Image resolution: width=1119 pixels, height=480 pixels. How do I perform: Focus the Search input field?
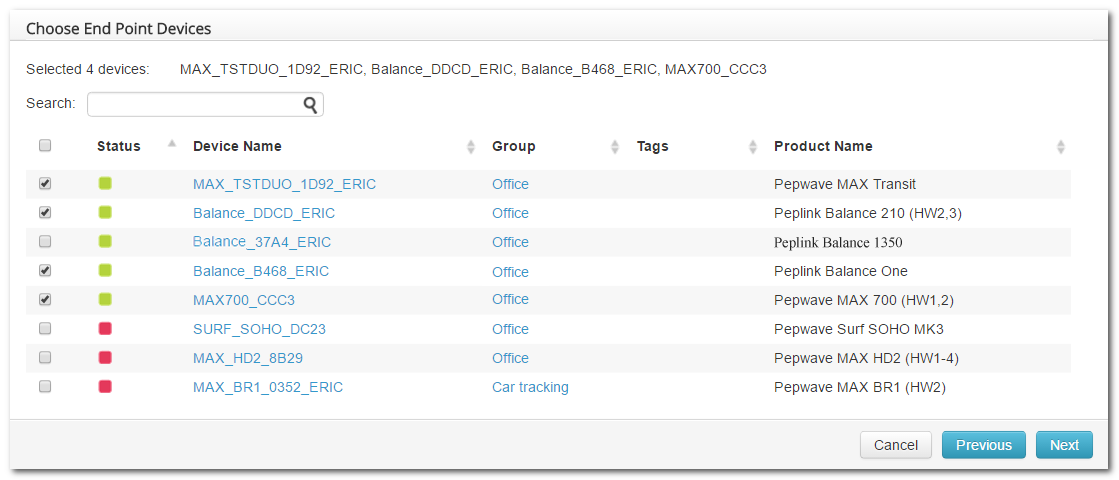pyautogui.click(x=195, y=104)
